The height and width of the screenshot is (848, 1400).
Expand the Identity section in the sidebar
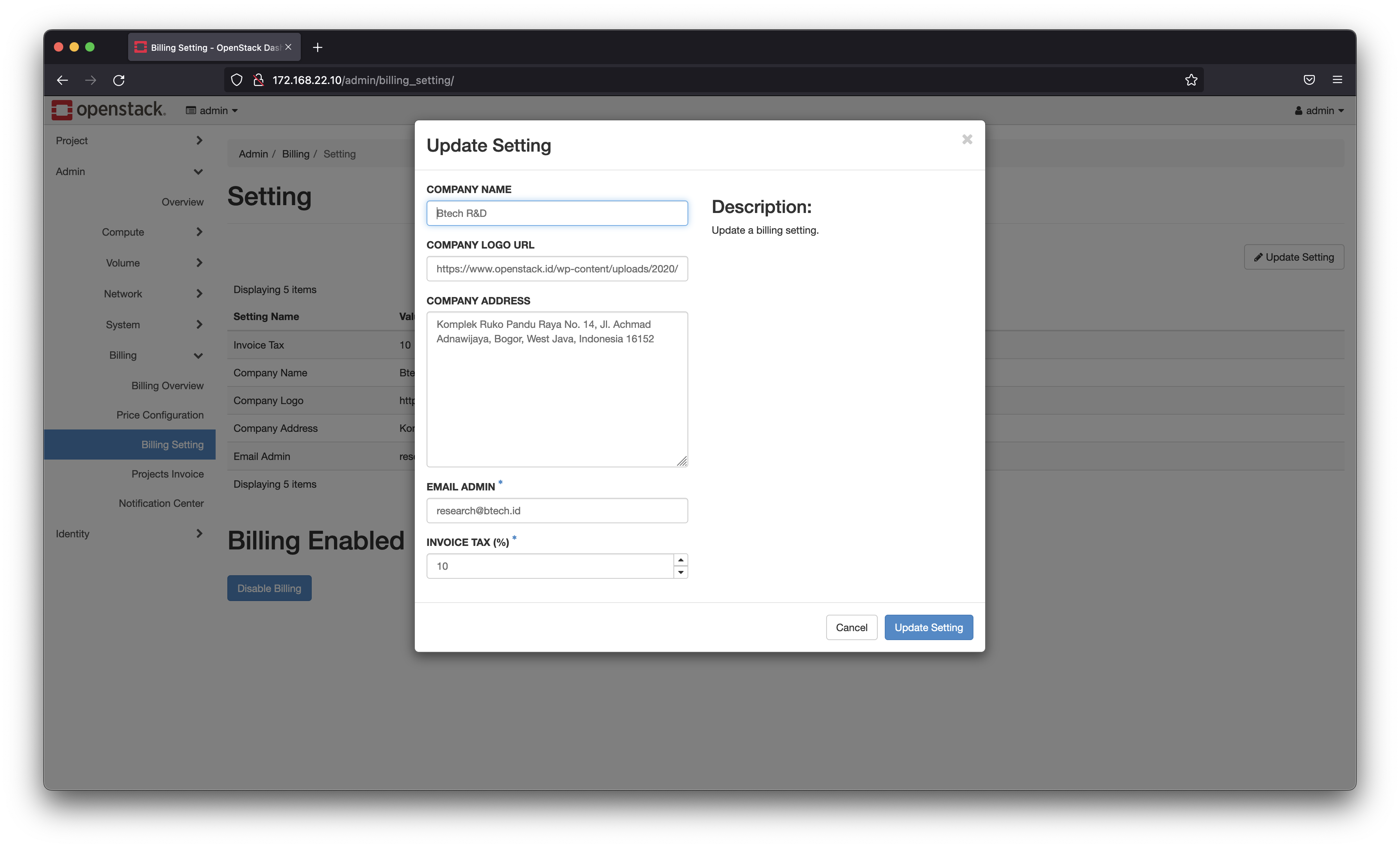point(130,534)
